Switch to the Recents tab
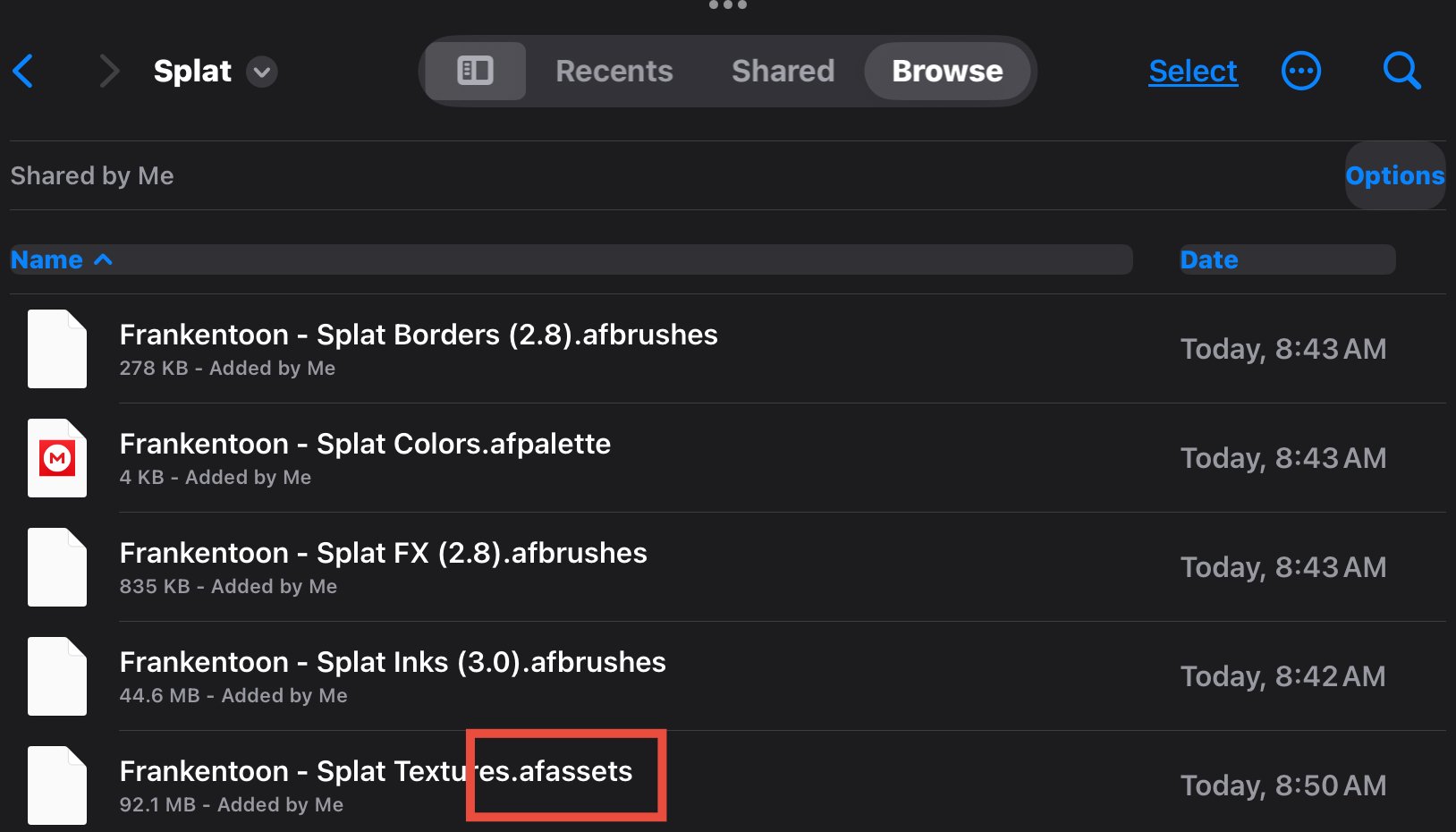This screenshot has width=1456, height=832. (614, 71)
